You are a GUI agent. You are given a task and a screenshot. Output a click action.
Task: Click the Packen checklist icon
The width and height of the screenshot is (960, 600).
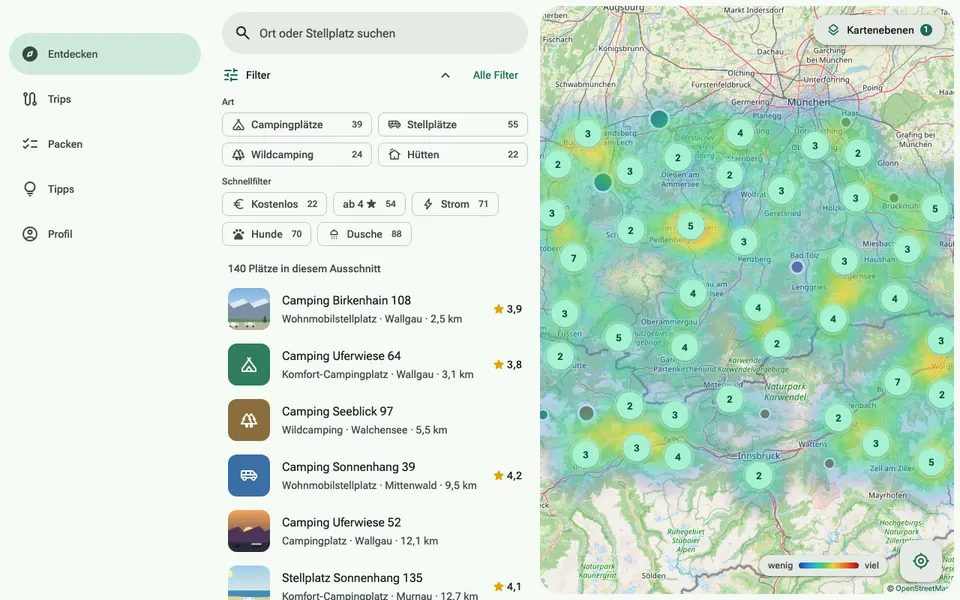point(29,144)
